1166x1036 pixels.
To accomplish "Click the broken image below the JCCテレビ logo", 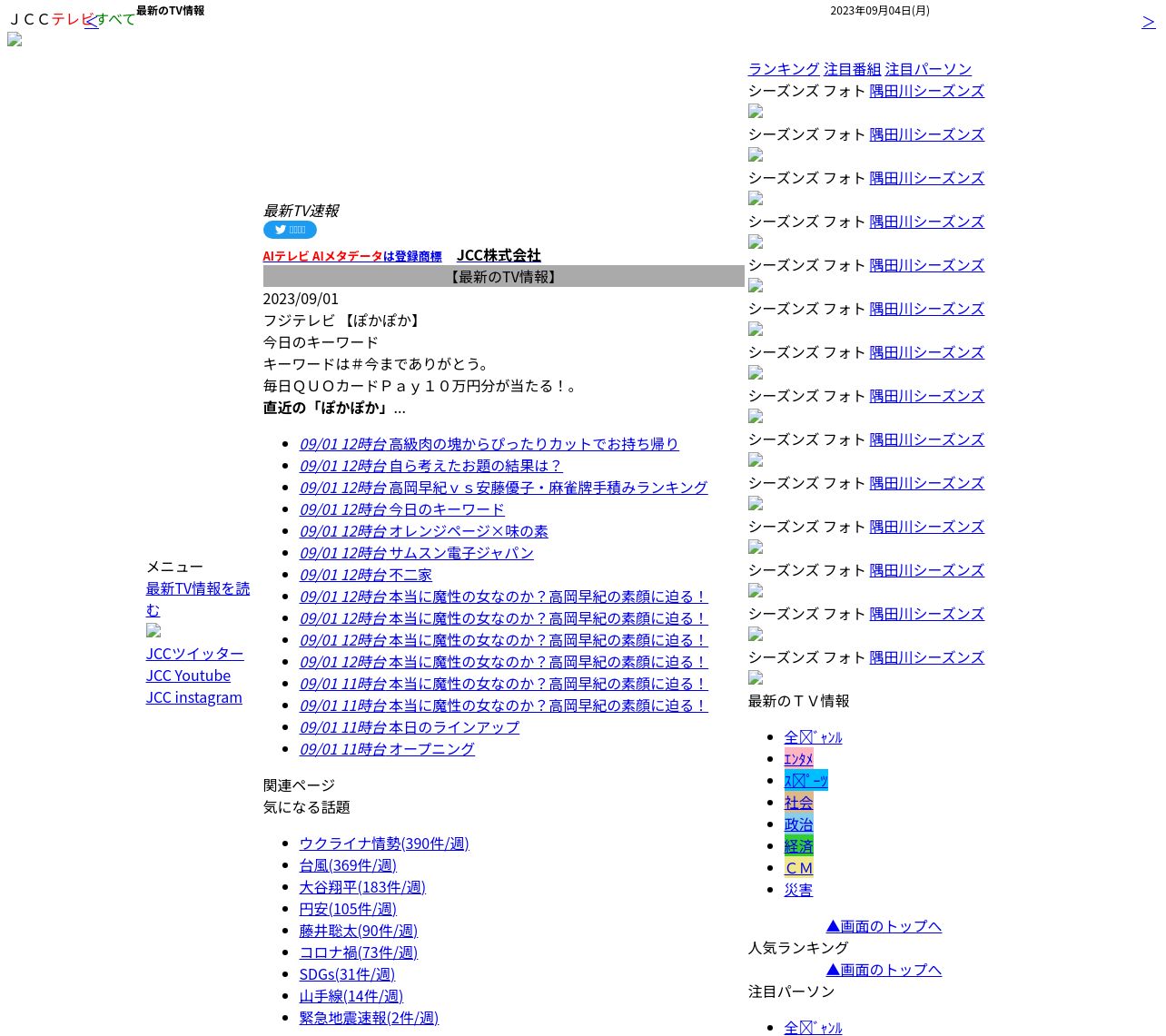I will pos(15,39).
